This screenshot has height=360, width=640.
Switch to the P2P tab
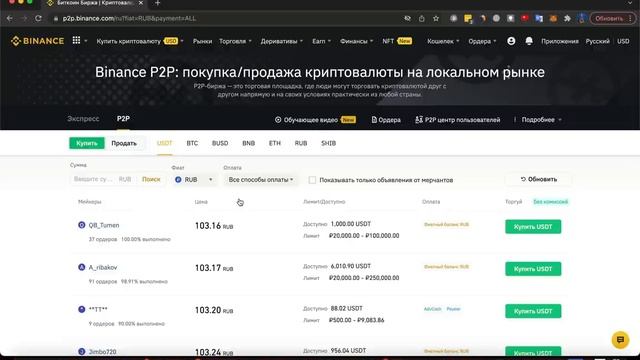click(123, 119)
